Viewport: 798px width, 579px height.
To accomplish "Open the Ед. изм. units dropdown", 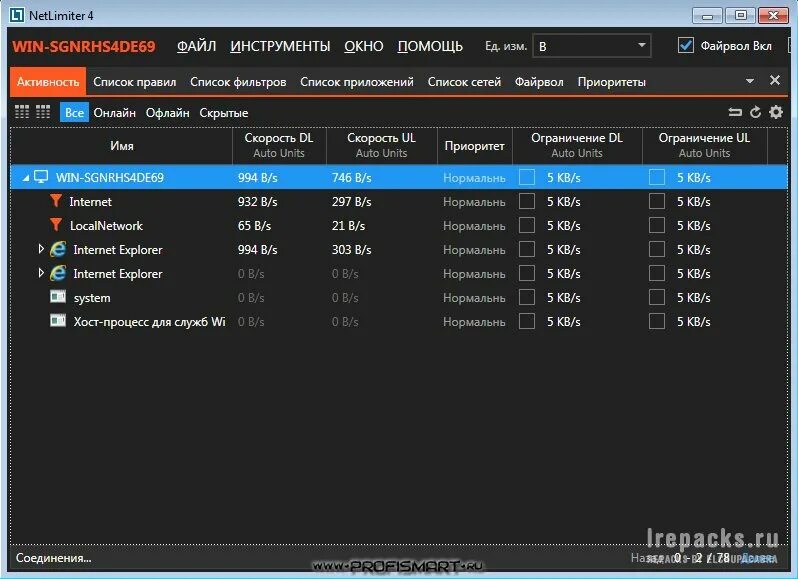I will click(x=592, y=46).
